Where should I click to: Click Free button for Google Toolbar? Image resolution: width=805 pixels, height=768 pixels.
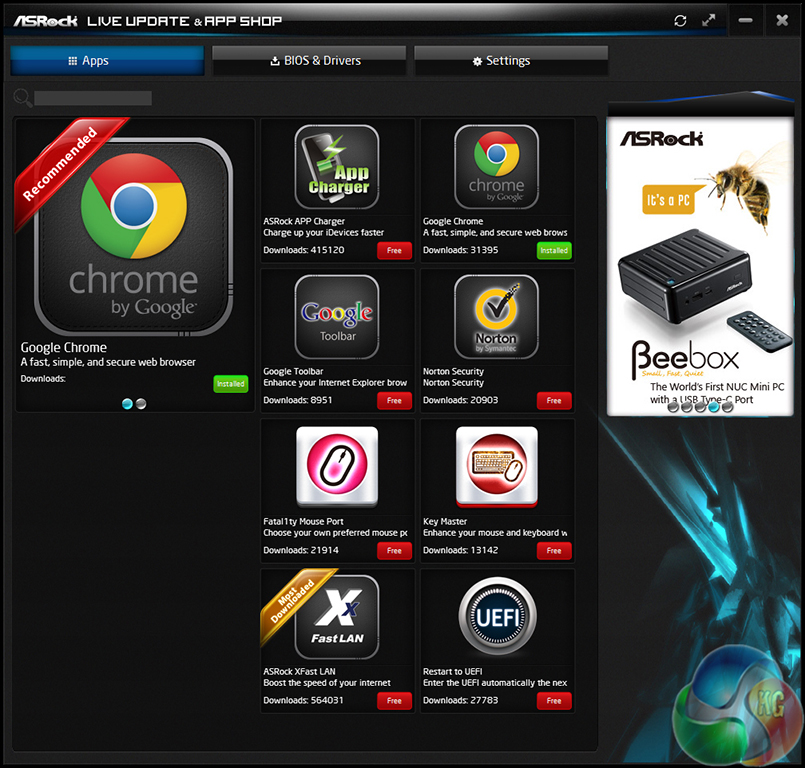click(394, 400)
